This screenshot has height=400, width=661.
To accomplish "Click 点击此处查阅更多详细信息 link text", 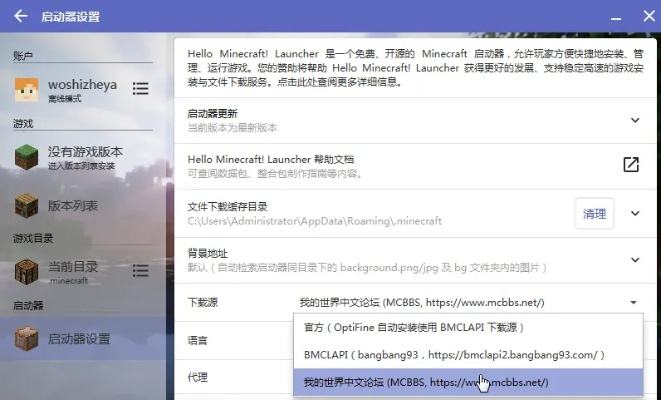I will click(x=339, y=82).
